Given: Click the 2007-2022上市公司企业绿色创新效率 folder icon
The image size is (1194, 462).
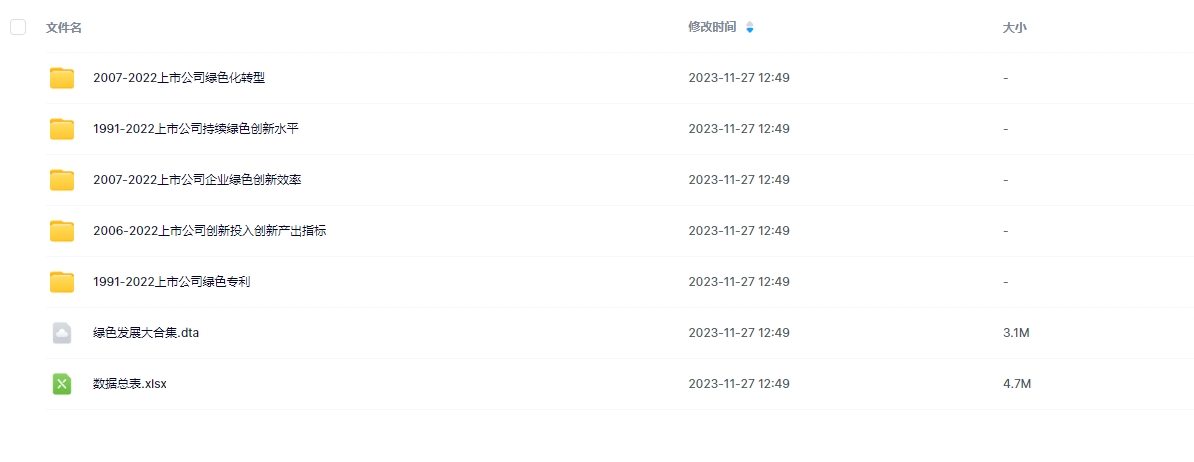Looking at the screenshot, I should point(62,180).
